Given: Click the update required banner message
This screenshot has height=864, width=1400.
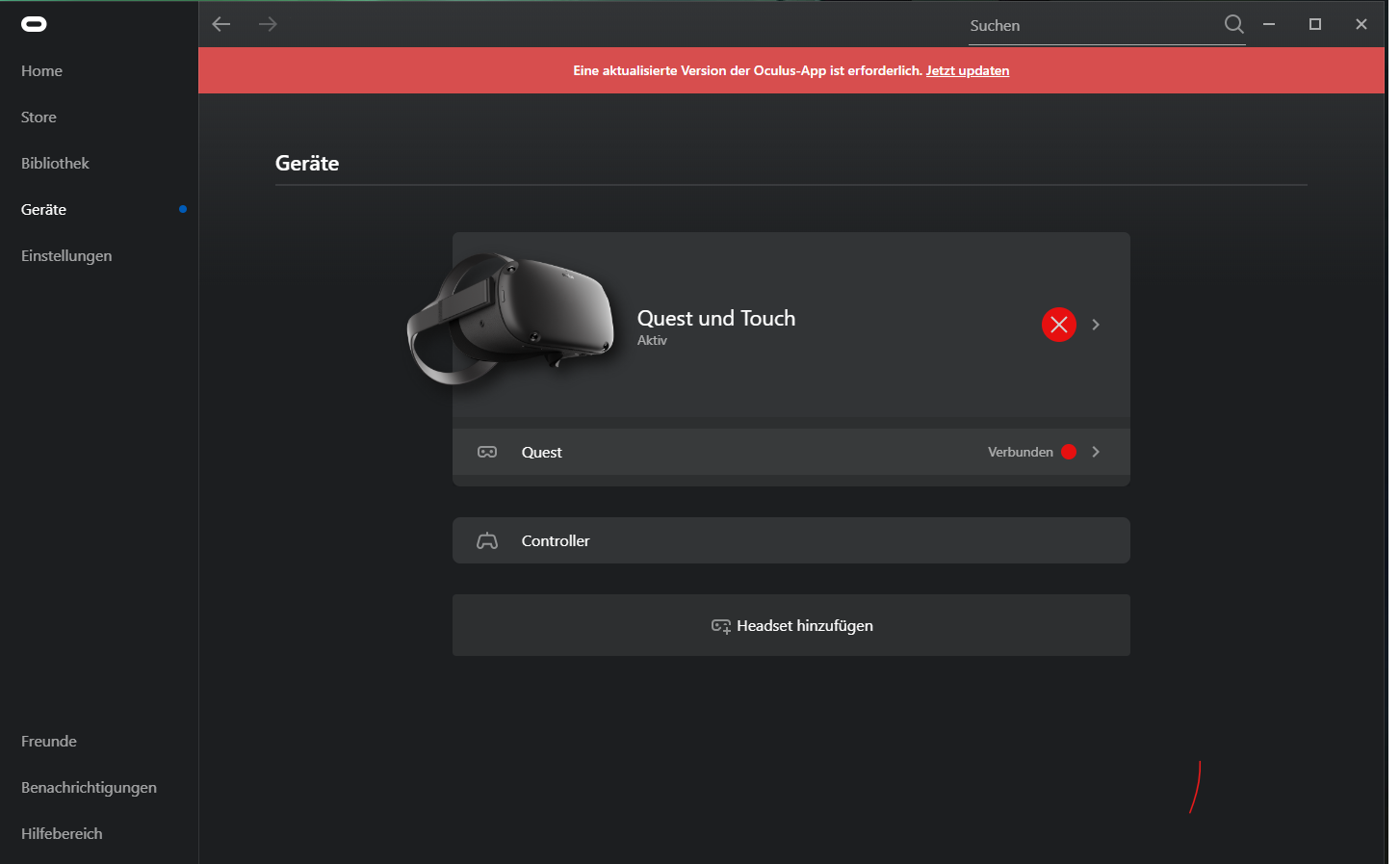Looking at the screenshot, I should (748, 70).
